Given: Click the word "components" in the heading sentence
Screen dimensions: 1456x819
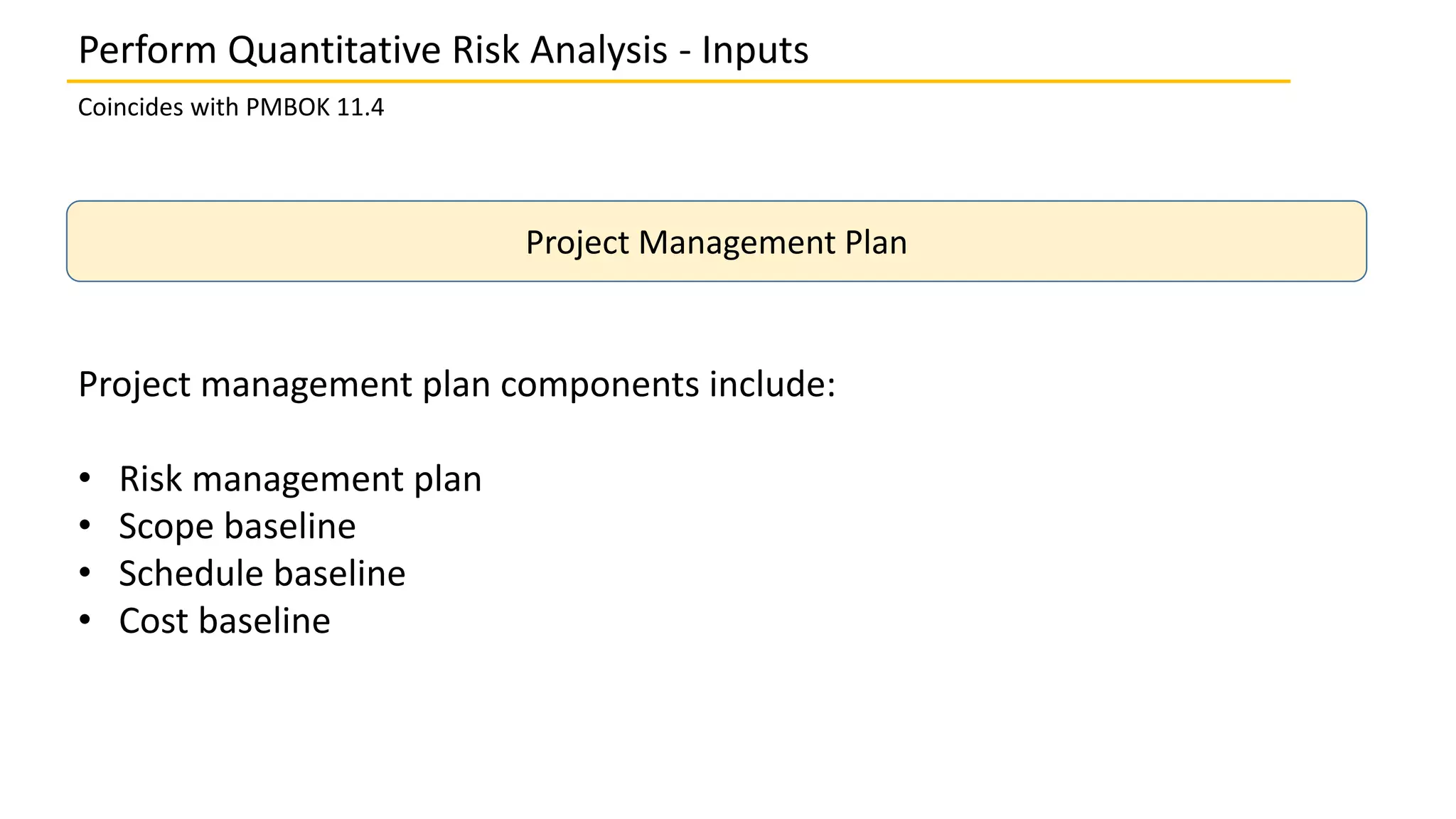Looking at the screenshot, I should click(x=600, y=385).
